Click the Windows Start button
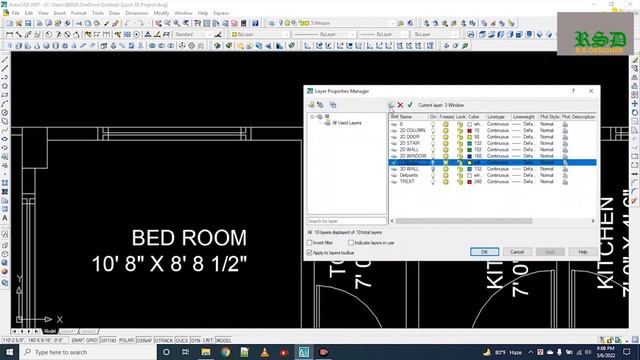 tap(9, 352)
